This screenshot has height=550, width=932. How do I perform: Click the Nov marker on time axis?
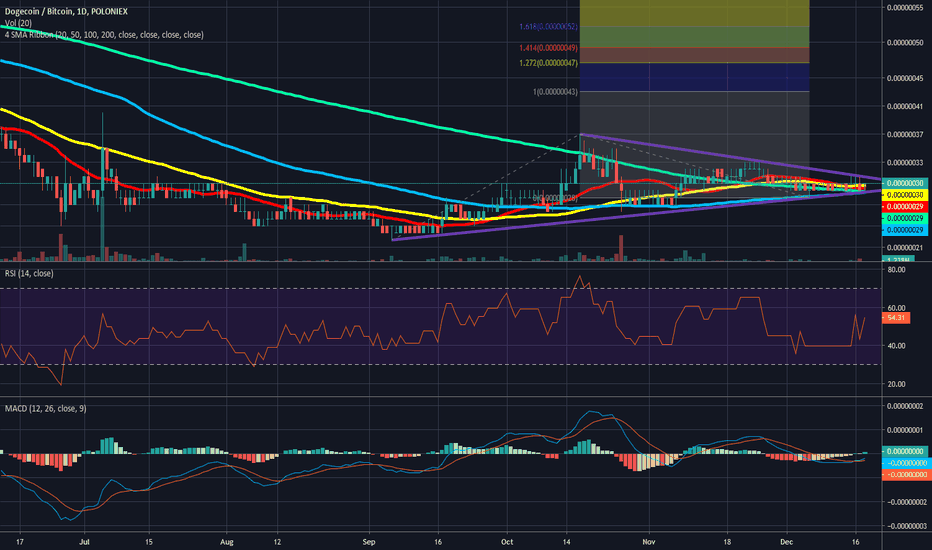coord(649,542)
